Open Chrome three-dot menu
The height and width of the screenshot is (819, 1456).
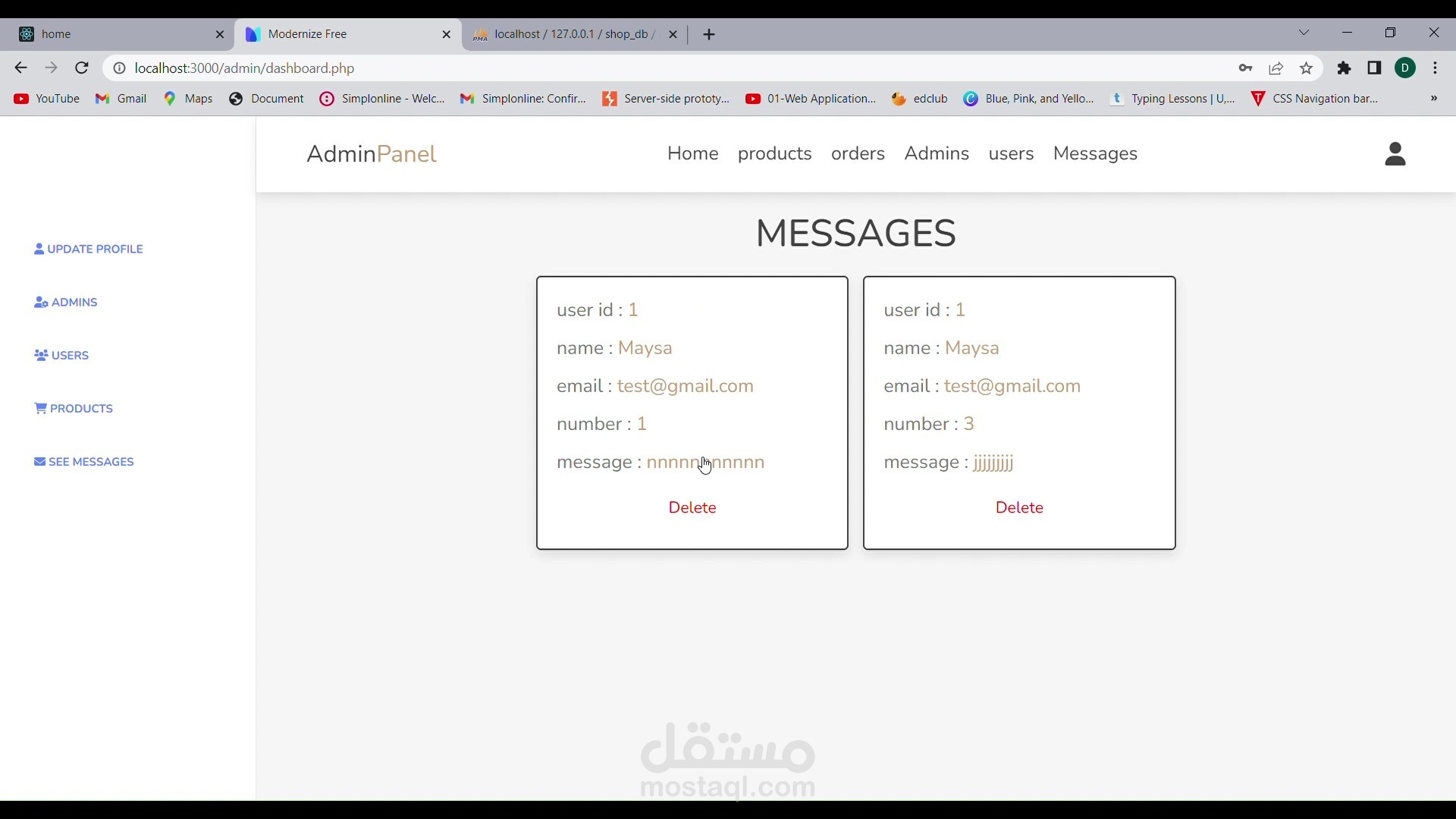pyautogui.click(x=1436, y=68)
